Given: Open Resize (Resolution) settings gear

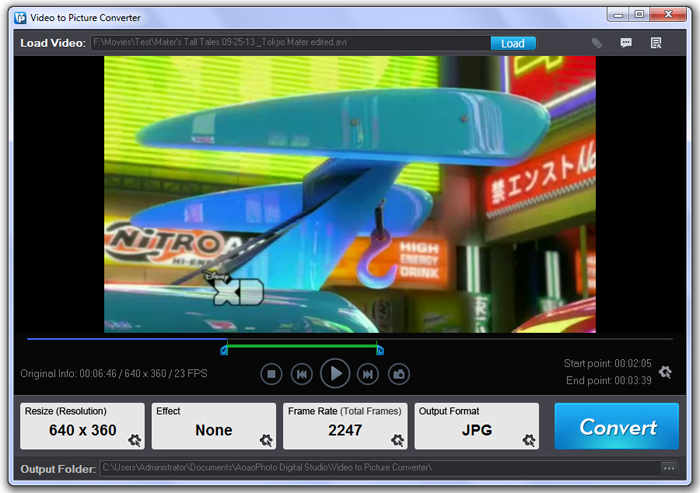Looking at the screenshot, I should [x=134, y=440].
